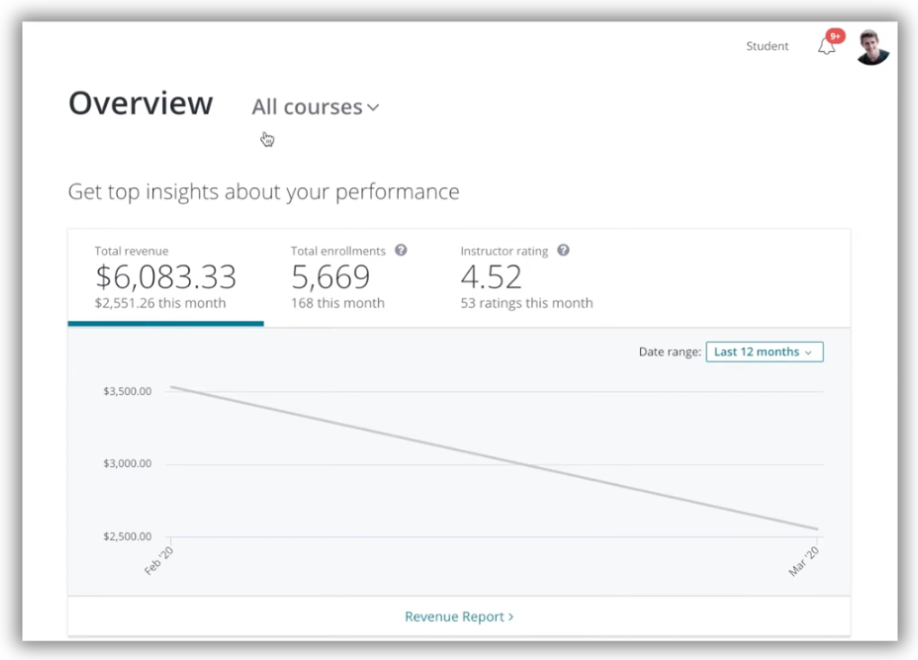Switch to the Total enrollments tab

click(348, 278)
